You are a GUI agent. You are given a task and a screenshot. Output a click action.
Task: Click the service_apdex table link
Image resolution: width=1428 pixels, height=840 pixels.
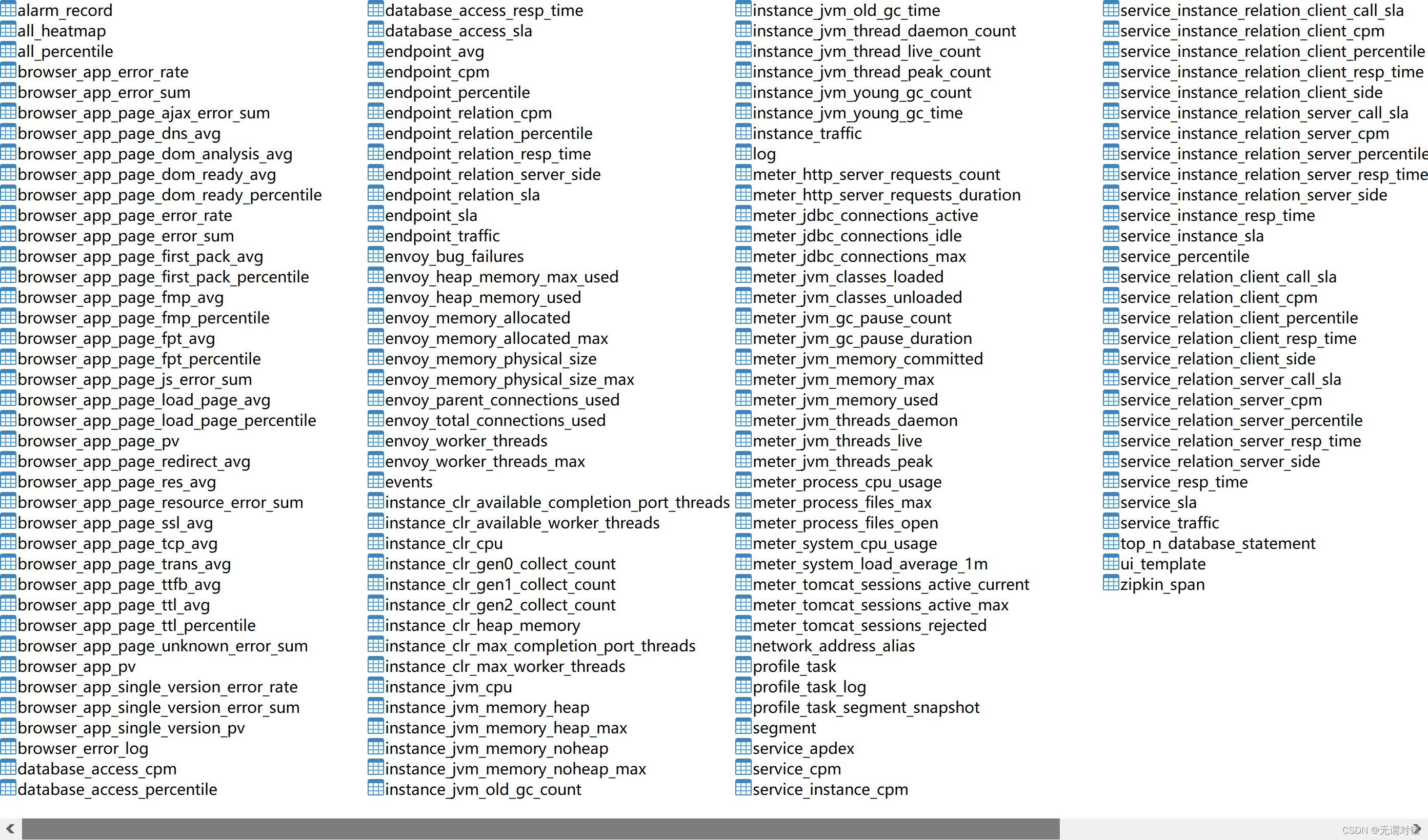799,749
